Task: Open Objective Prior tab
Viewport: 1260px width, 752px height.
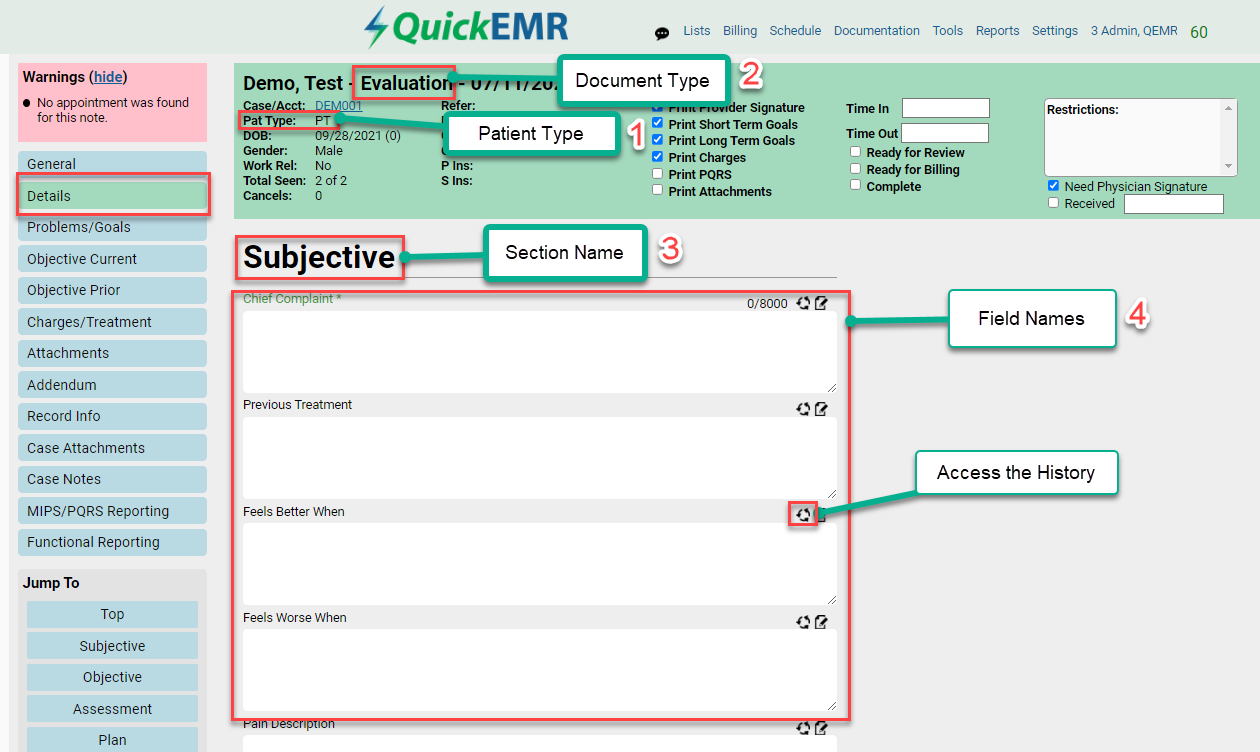Action: pyautogui.click(x=112, y=290)
